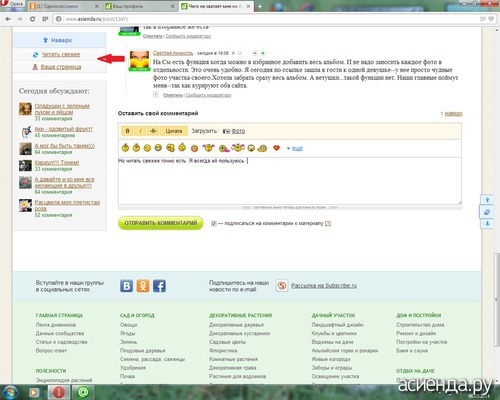This screenshot has width=500, height=400.
Task: Click the Отправить комментарий button
Action: [161, 223]
